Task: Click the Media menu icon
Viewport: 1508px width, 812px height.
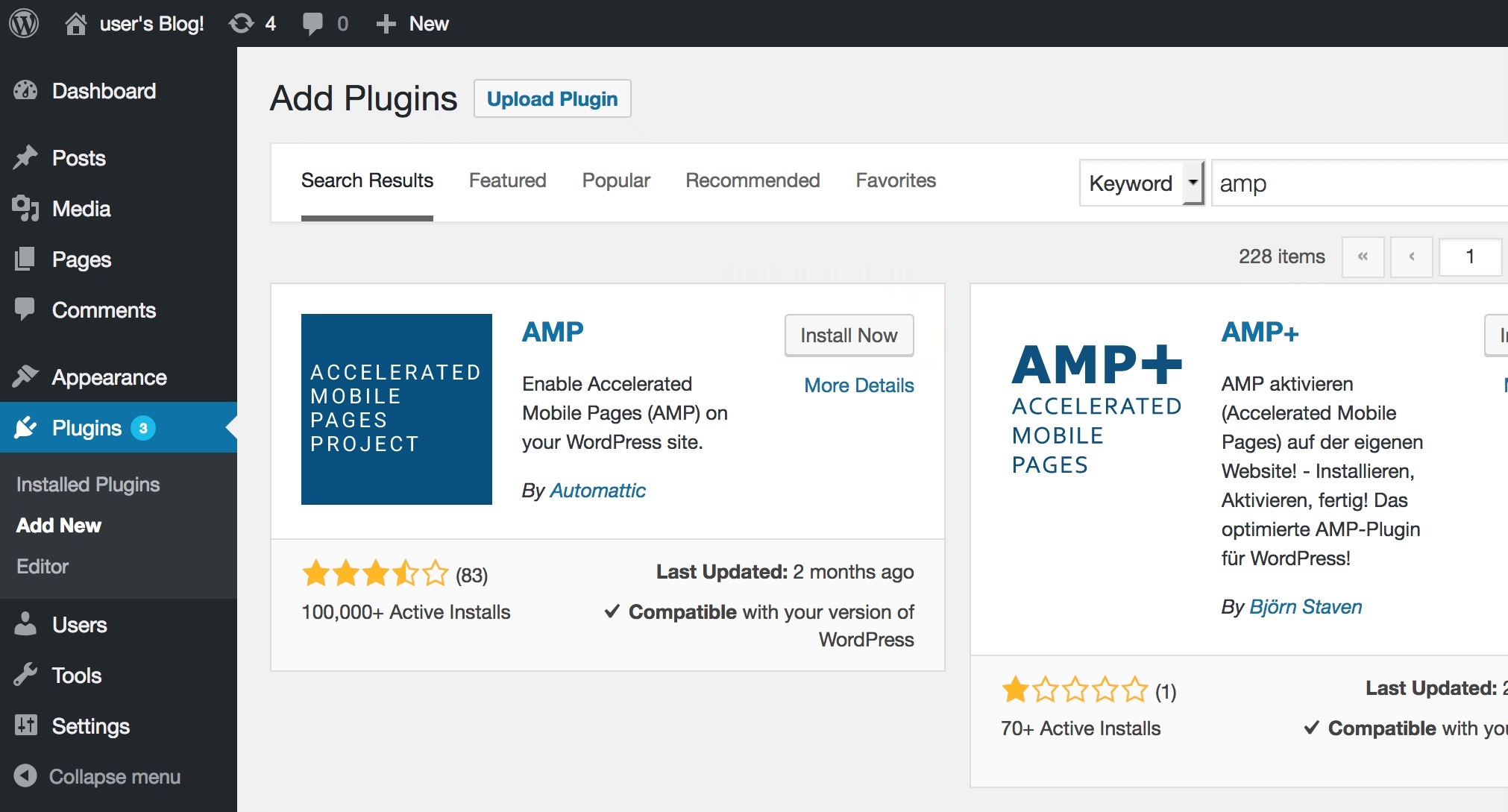Action: pyautogui.click(x=25, y=209)
